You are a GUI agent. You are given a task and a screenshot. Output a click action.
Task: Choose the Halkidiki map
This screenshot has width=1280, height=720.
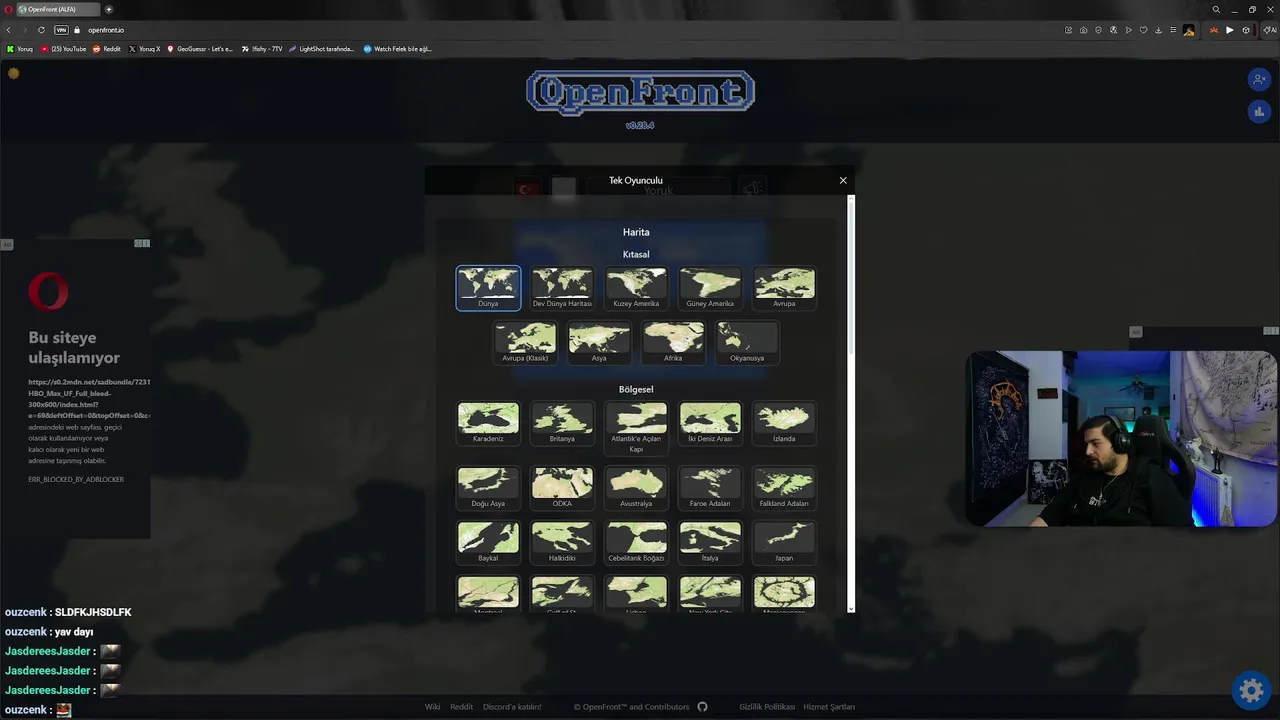562,542
